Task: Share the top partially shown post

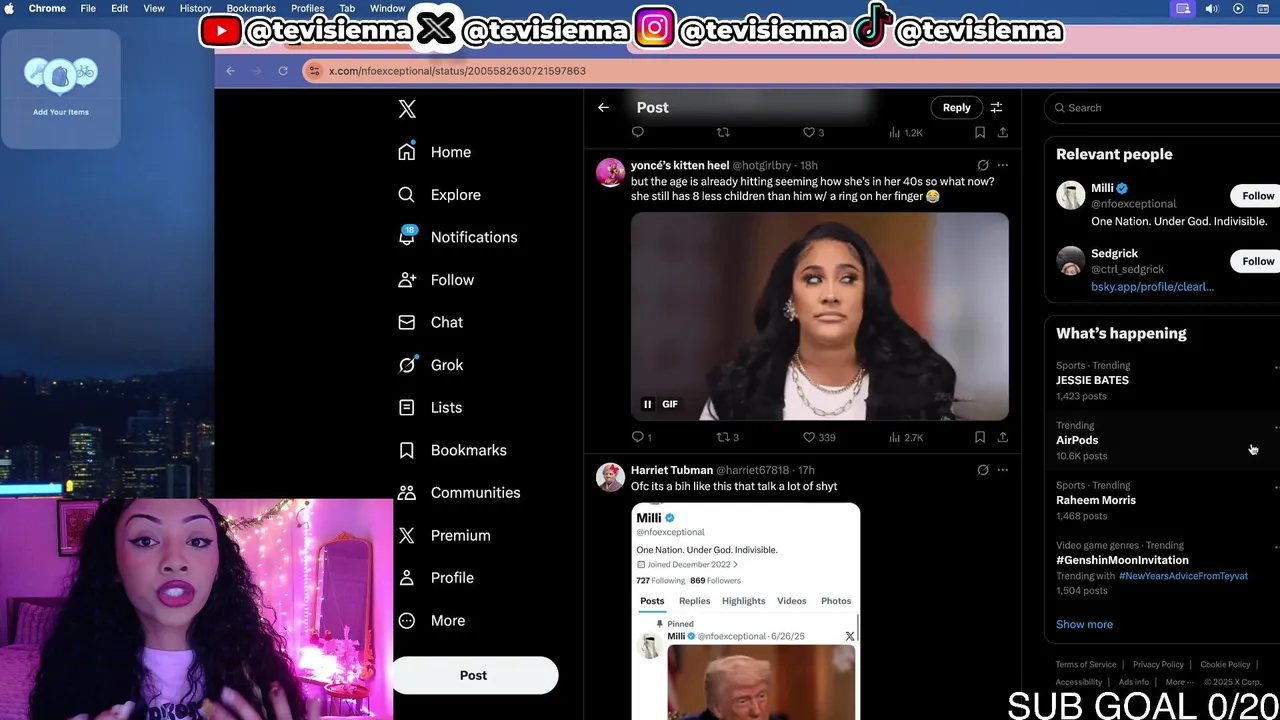Action: (x=1002, y=132)
